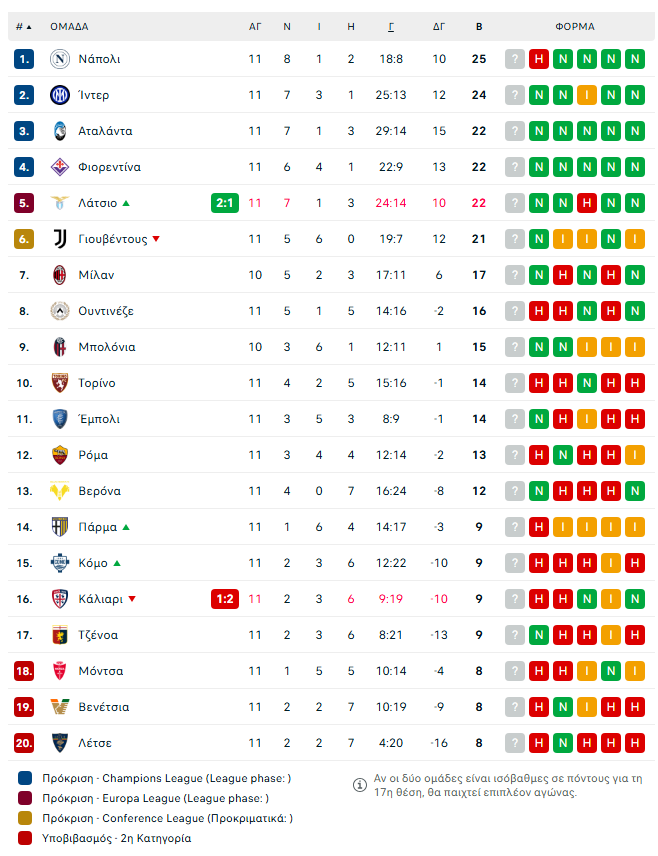Sort standings by goals column Γ
This screenshot has width=658, height=856.
(390, 27)
